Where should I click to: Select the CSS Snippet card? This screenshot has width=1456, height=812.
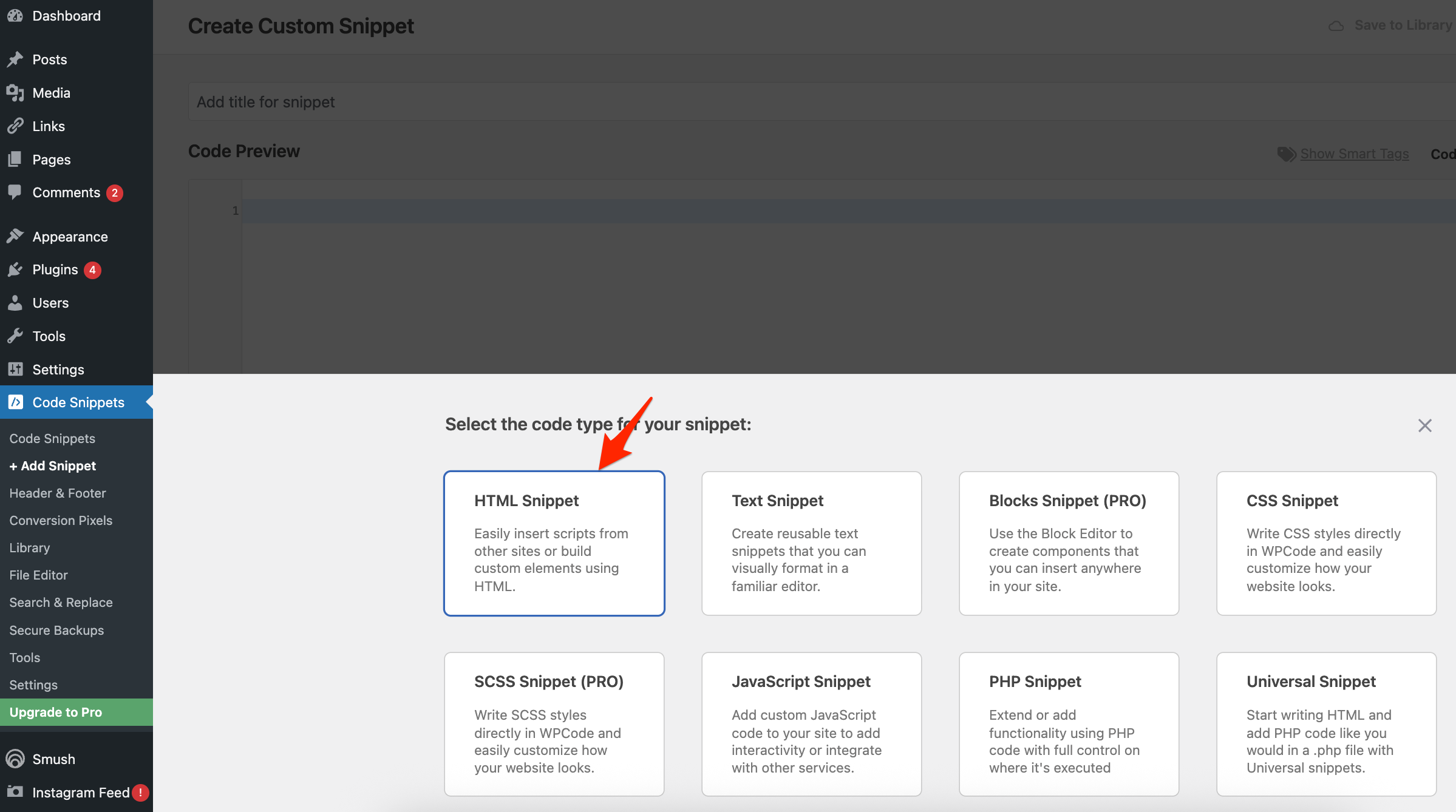click(x=1326, y=543)
